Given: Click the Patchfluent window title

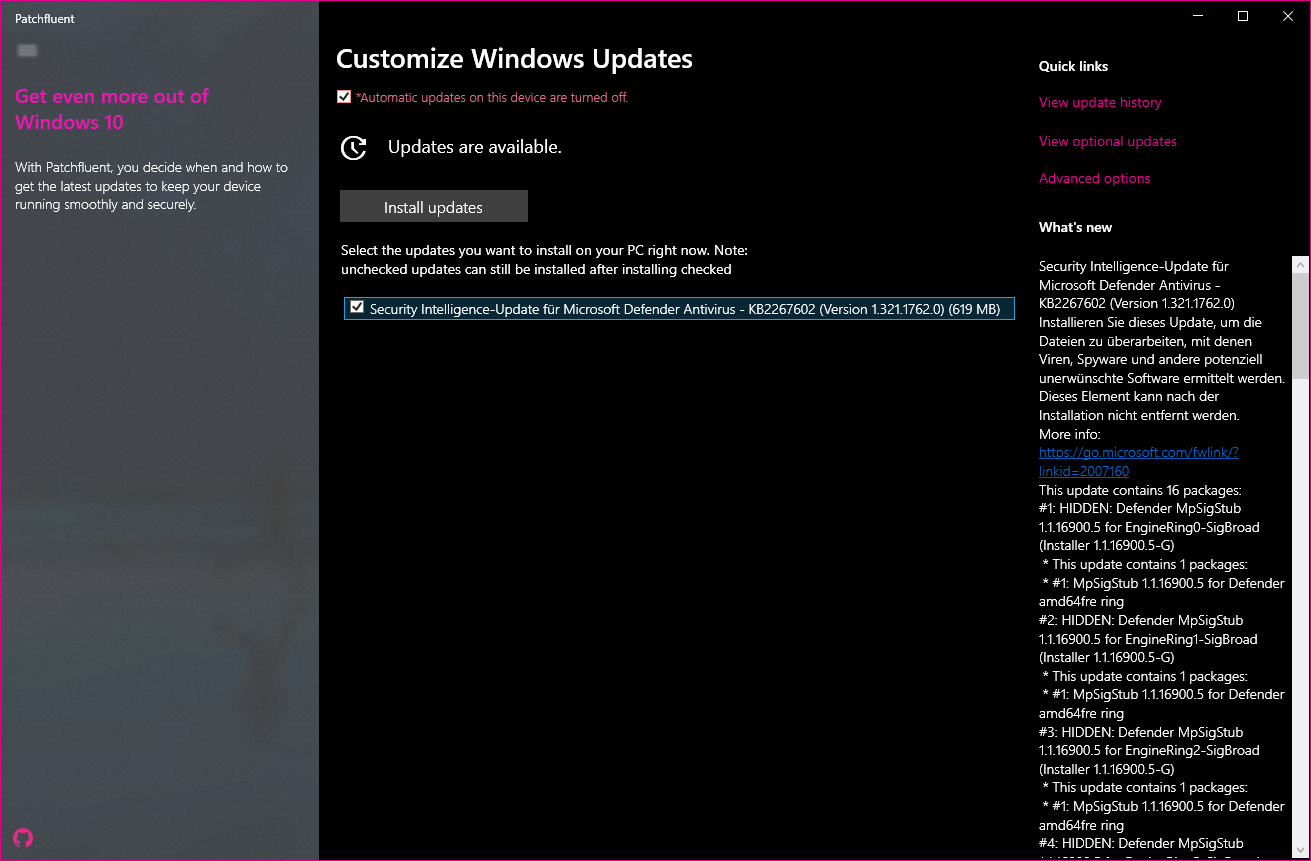Looking at the screenshot, I should [45, 19].
